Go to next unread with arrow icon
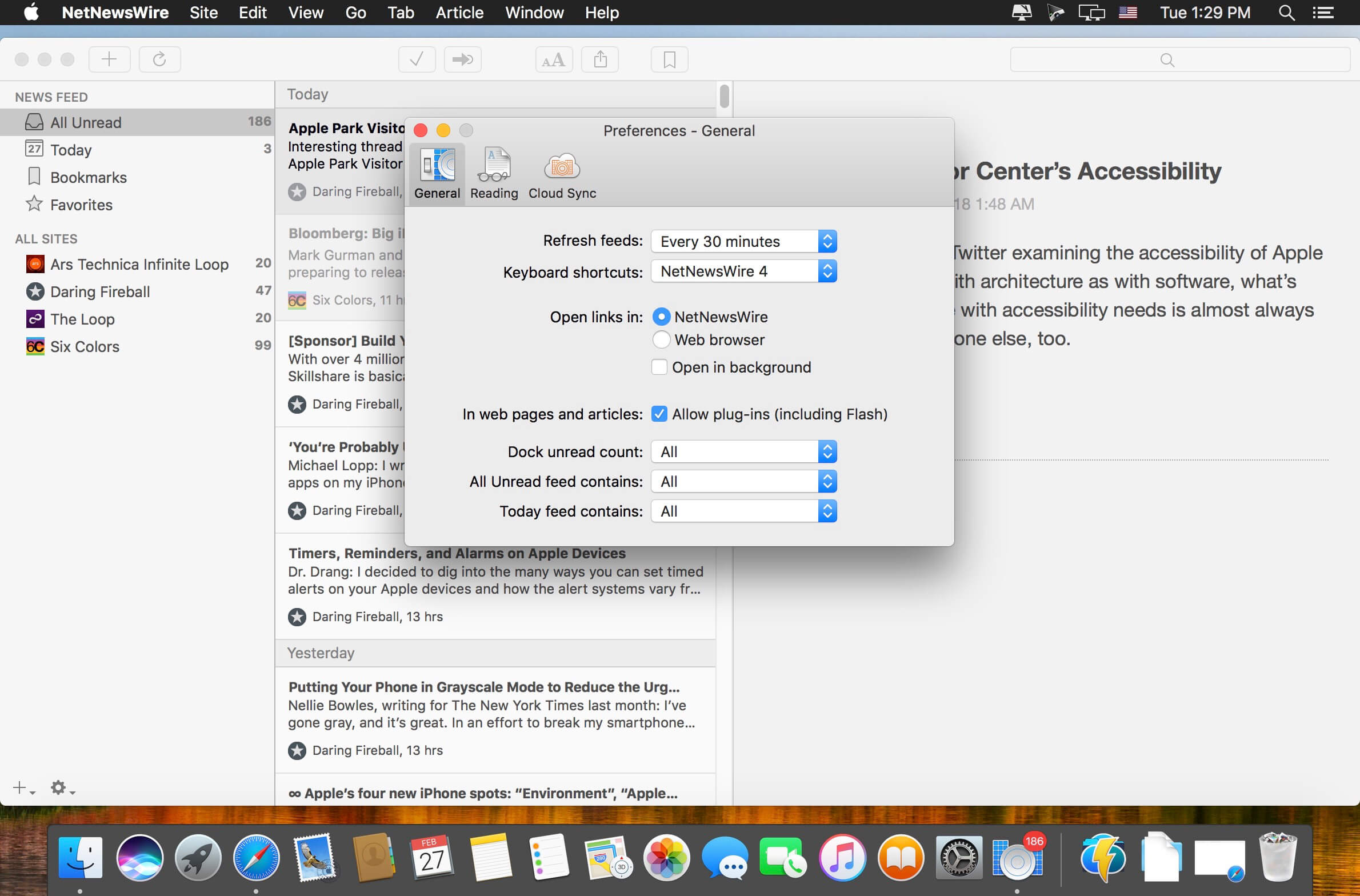Image resolution: width=1360 pixels, height=896 pixels. 462,59
